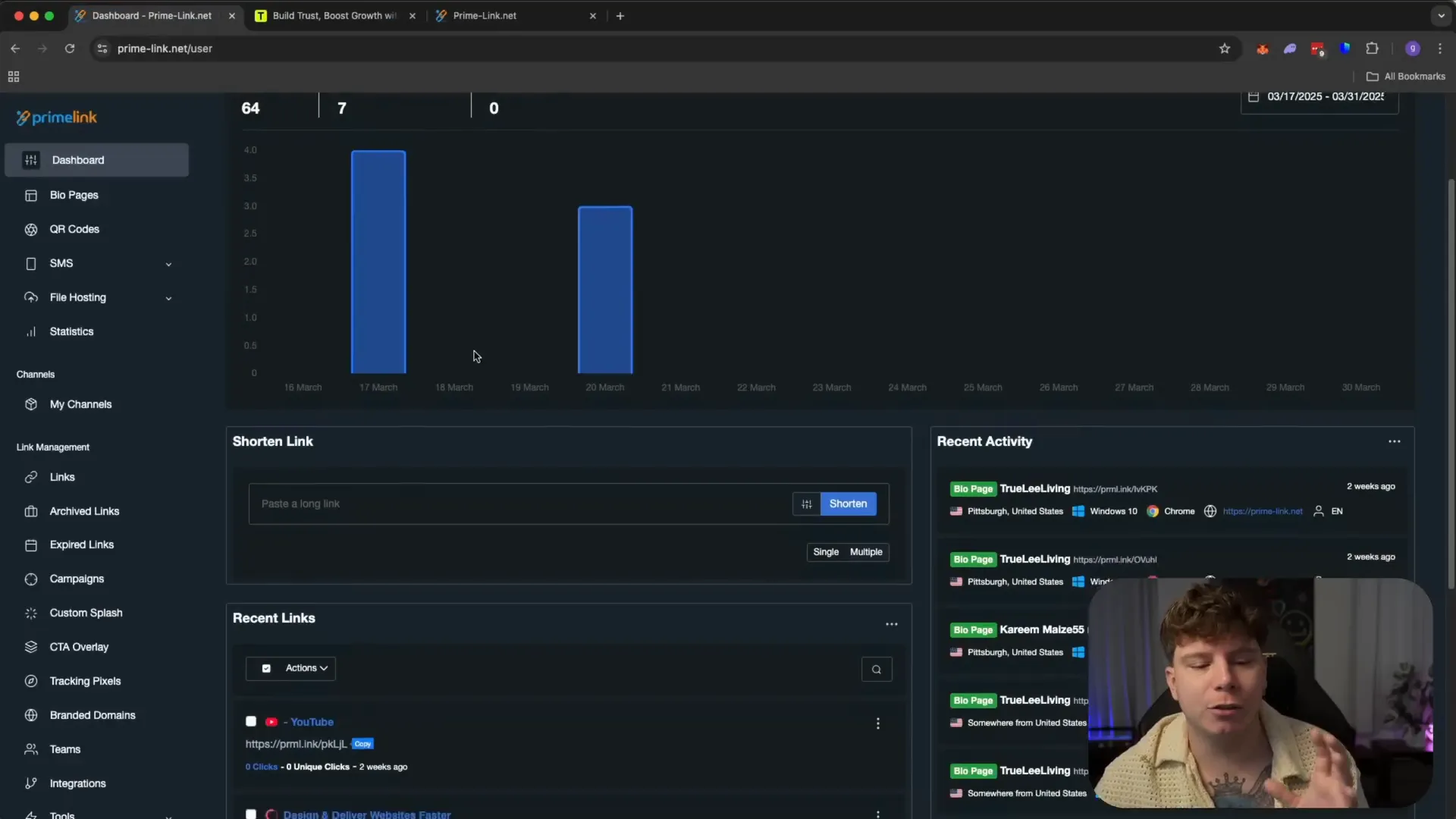Go back in browser history
Screen dimensions: 1456x819
[15, 49]
